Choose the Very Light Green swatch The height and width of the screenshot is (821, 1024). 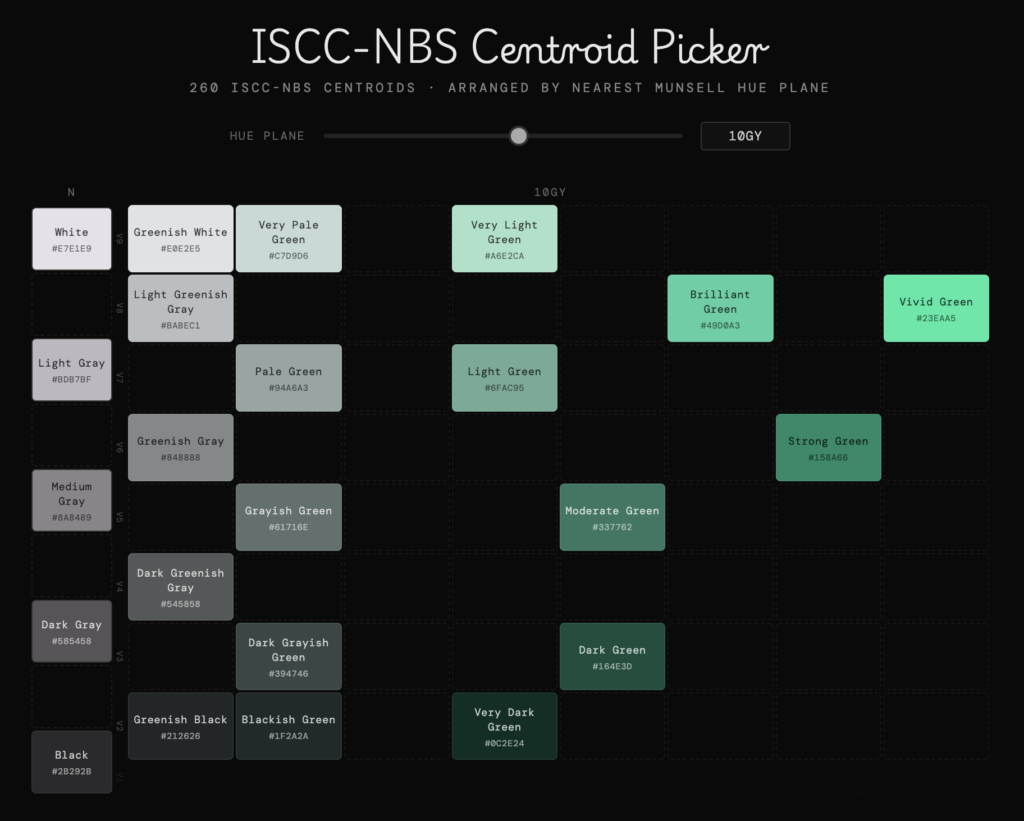click(504, 238)
